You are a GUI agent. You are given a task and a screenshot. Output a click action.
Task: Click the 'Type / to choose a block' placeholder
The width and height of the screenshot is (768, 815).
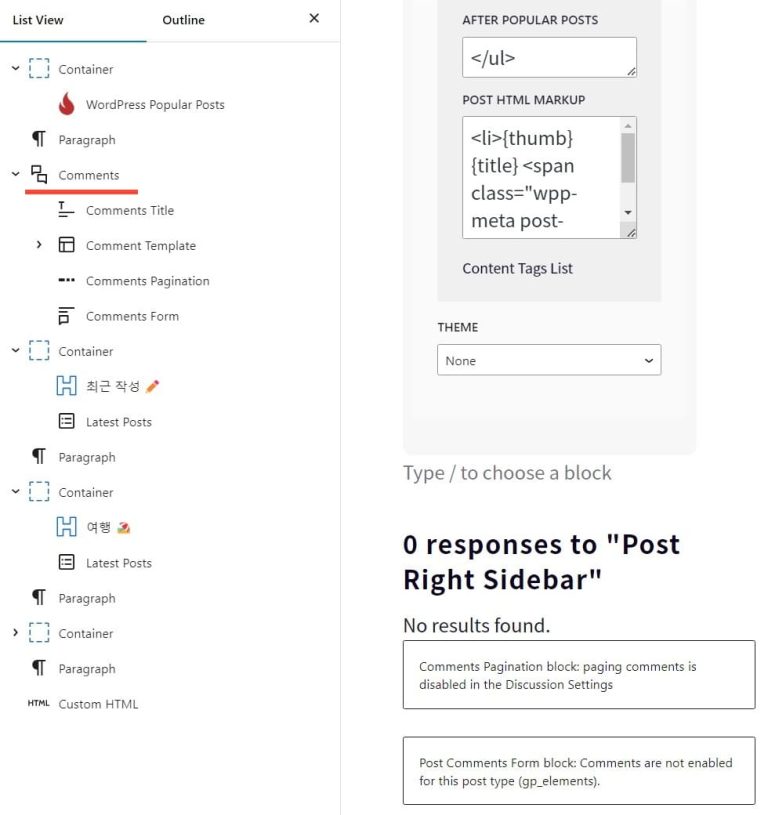click(x=507, y=473)
